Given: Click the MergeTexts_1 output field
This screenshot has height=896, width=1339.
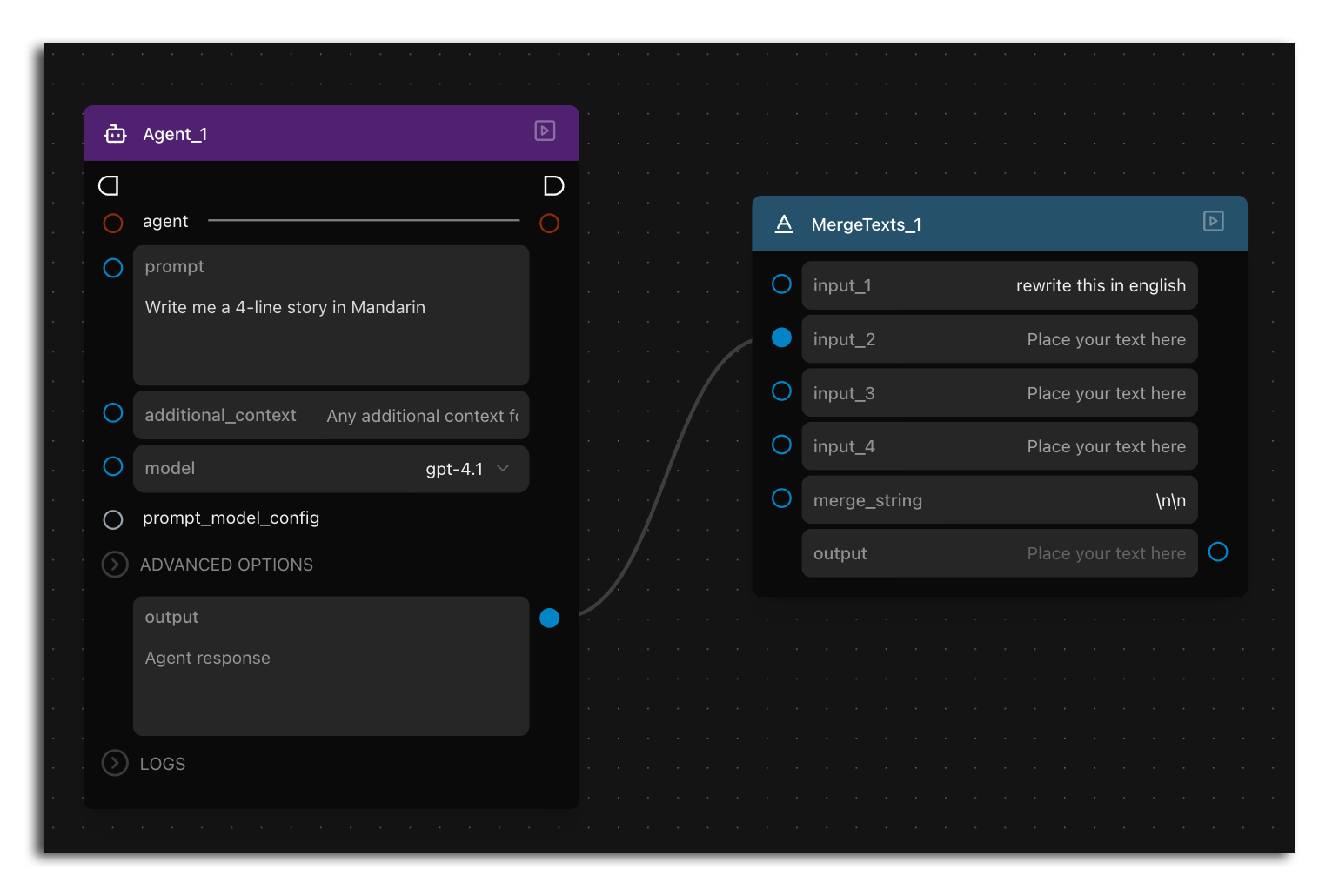Looking at the screenshot, I should [999, 553].
